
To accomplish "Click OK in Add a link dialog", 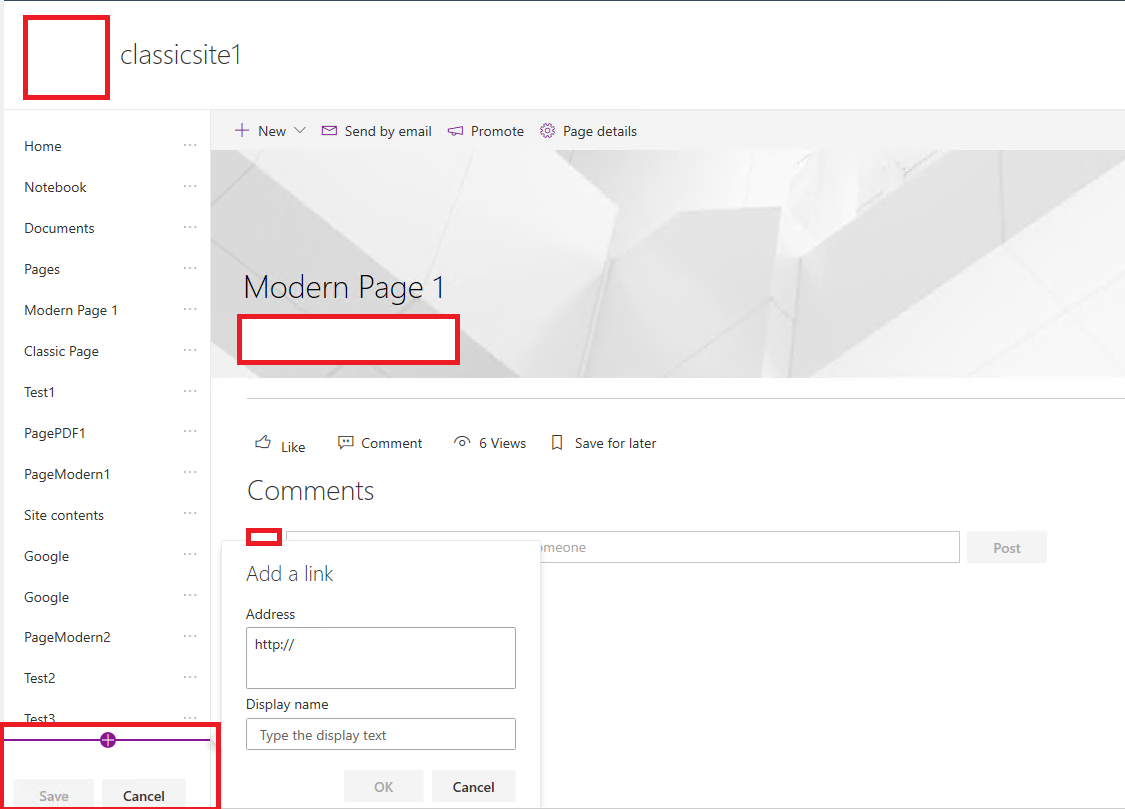I will 384,787.
